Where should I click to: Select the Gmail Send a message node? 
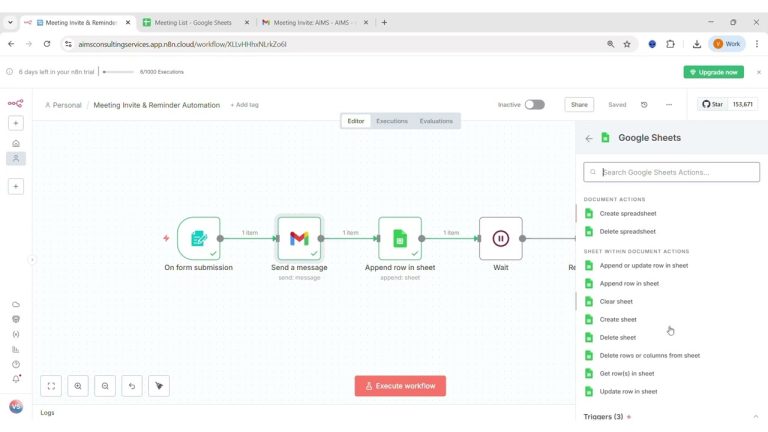pos(299,239)
